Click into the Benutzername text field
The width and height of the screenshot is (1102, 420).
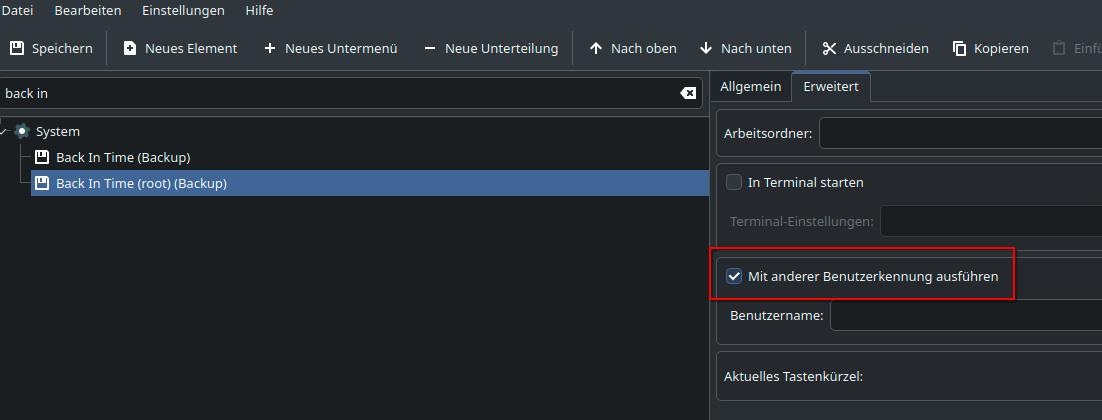pos(966,315)
